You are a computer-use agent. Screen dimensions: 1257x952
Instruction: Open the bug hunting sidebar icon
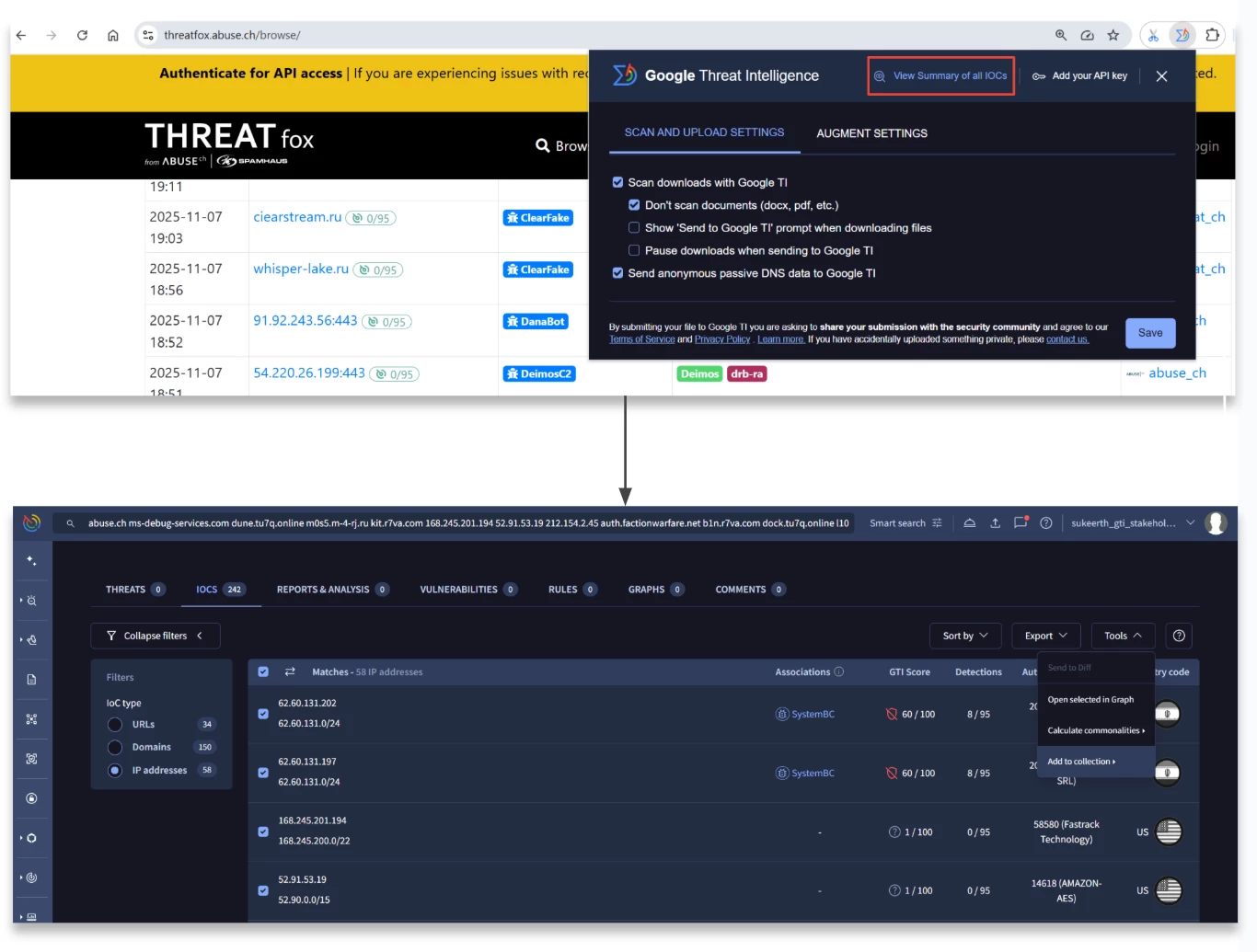31,600
